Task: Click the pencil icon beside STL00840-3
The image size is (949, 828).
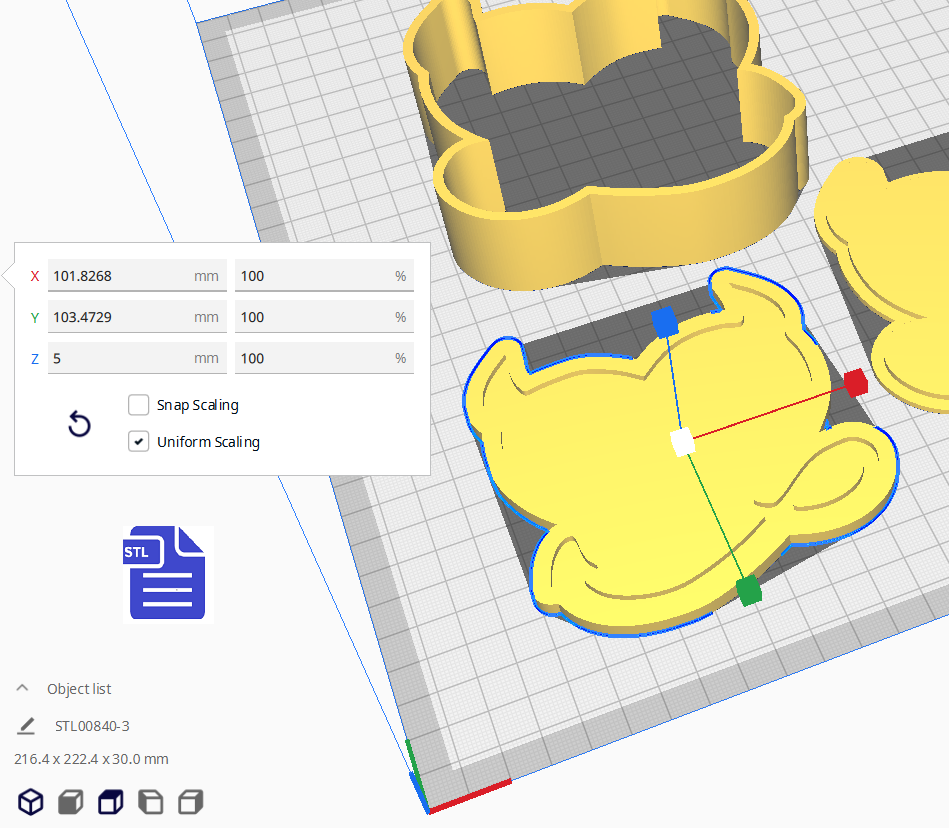Action: point(25,726)
